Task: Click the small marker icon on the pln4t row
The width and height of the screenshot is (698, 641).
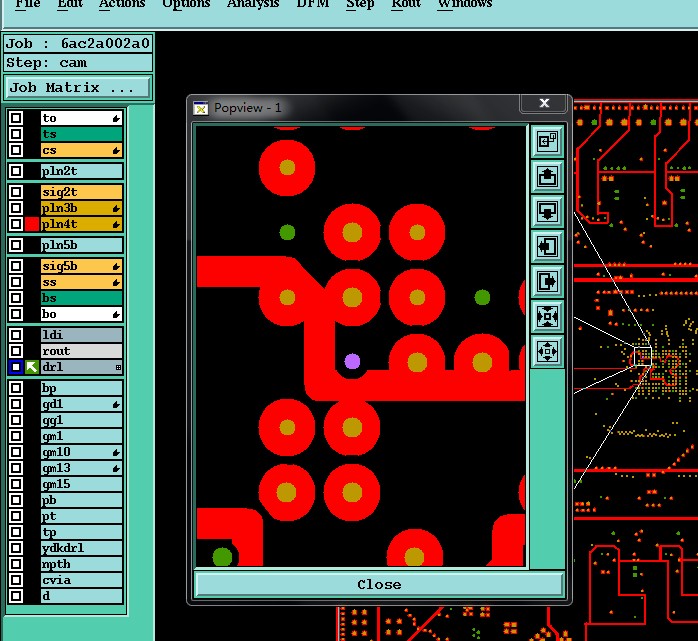Action: (x=116, y=224)
